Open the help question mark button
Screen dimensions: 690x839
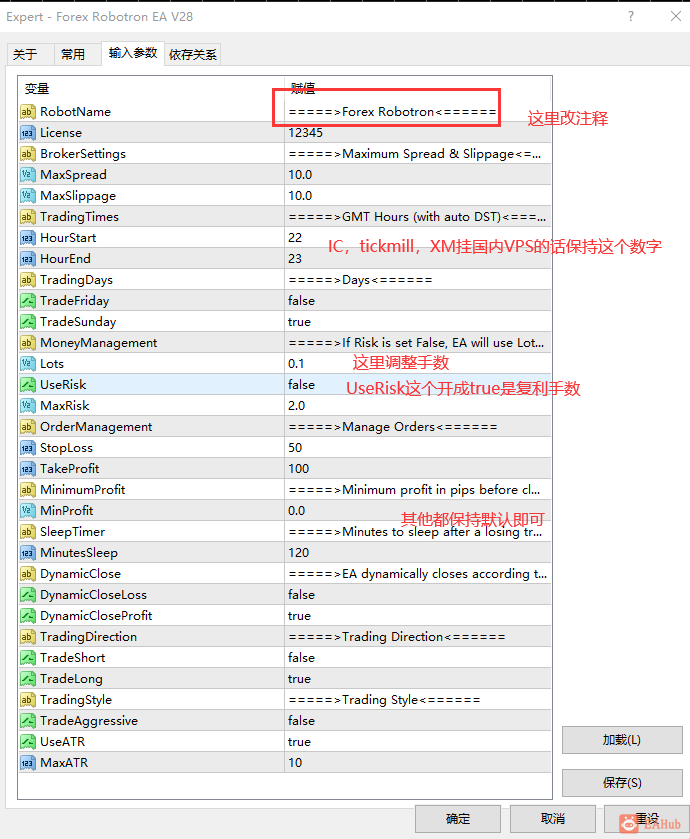pos(631,17)
